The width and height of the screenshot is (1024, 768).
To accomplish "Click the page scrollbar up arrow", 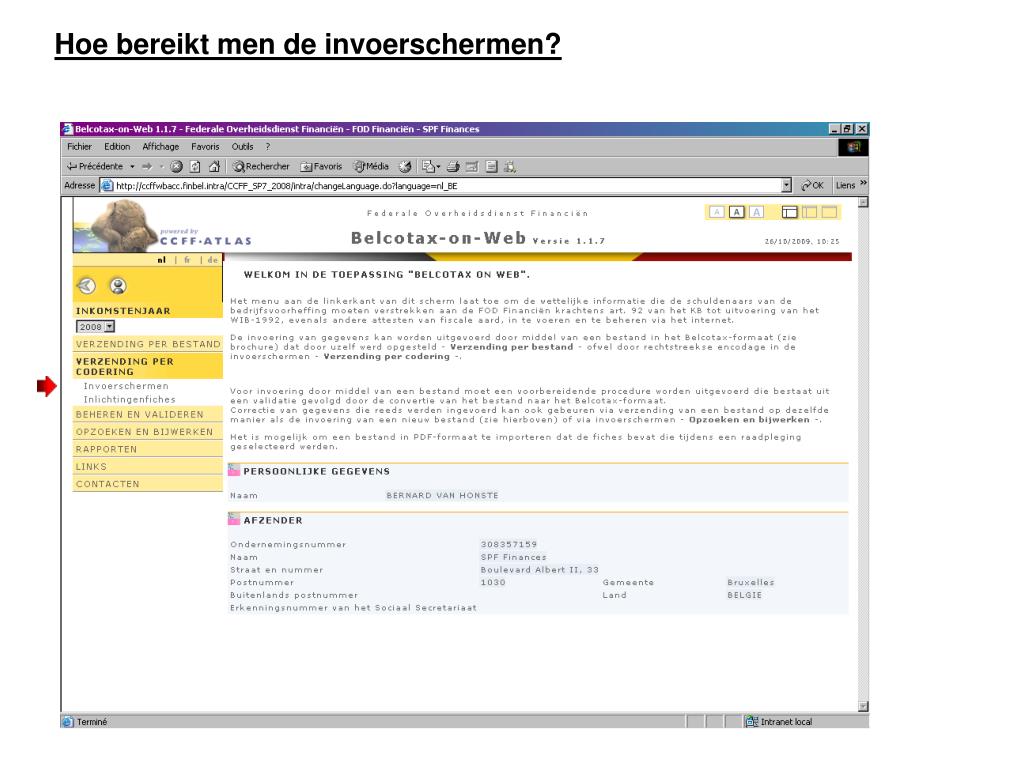I will [x=863, y=202].
